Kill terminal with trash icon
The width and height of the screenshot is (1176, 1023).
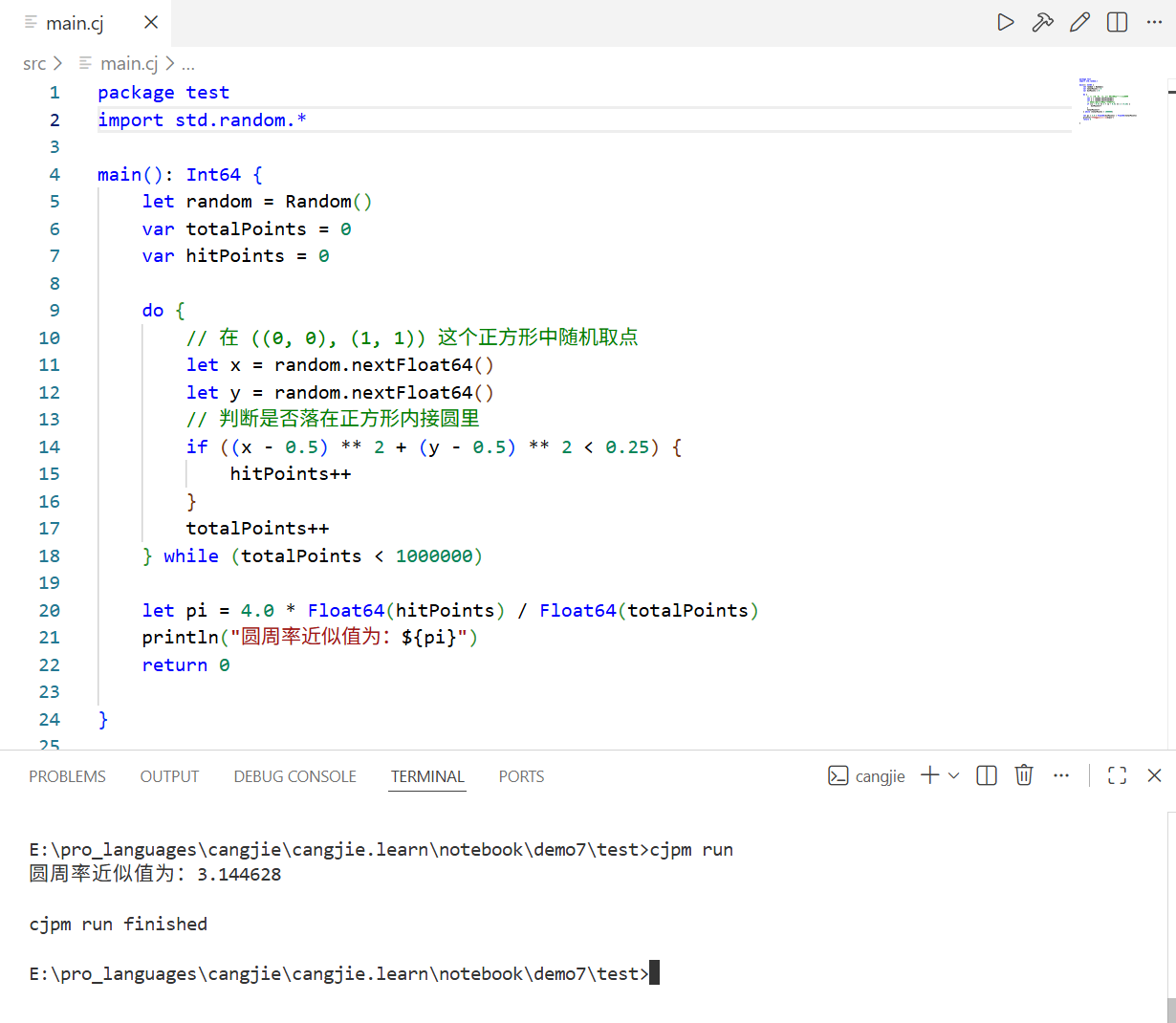[x=1024, y=775]
